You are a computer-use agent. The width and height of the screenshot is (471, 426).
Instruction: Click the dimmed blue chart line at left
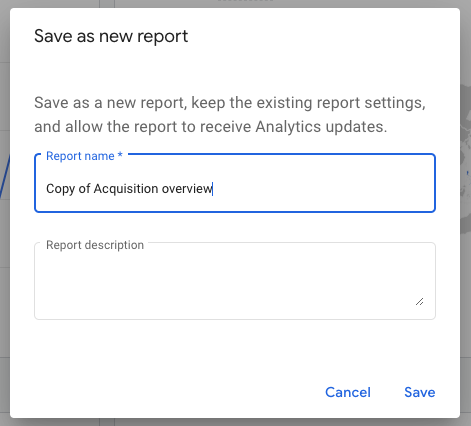pyautogui.click(x=4, y=177)
